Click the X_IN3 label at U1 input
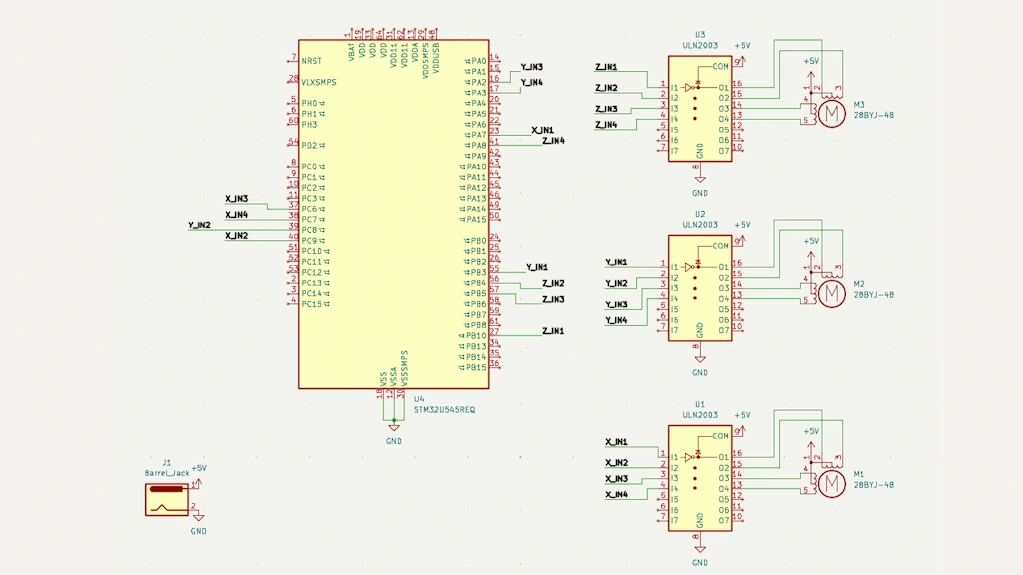1023x575 pixels. click(617, 479)
